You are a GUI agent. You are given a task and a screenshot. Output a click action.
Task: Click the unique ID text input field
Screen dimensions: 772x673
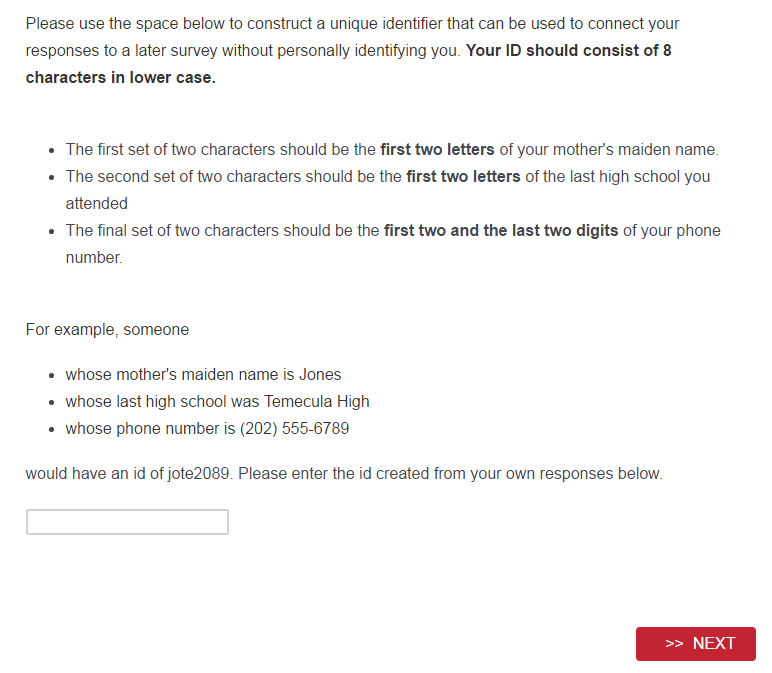click(x=127, y=522)
